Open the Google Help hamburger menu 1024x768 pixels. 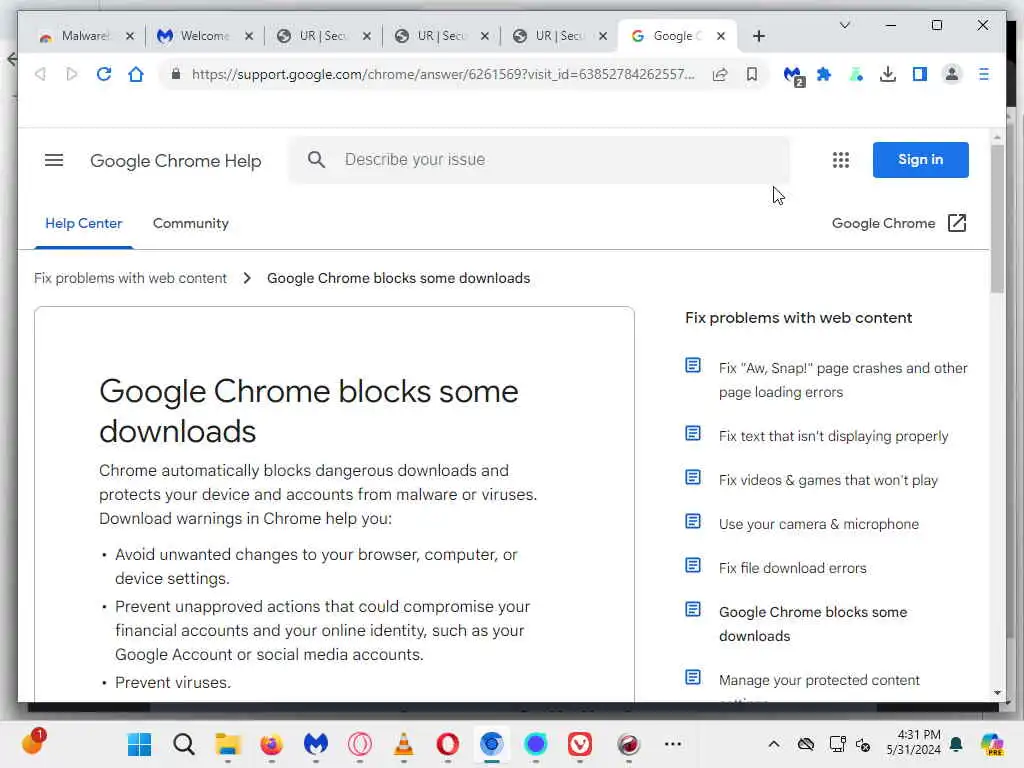pyautogui.click(x=54, y=160)
